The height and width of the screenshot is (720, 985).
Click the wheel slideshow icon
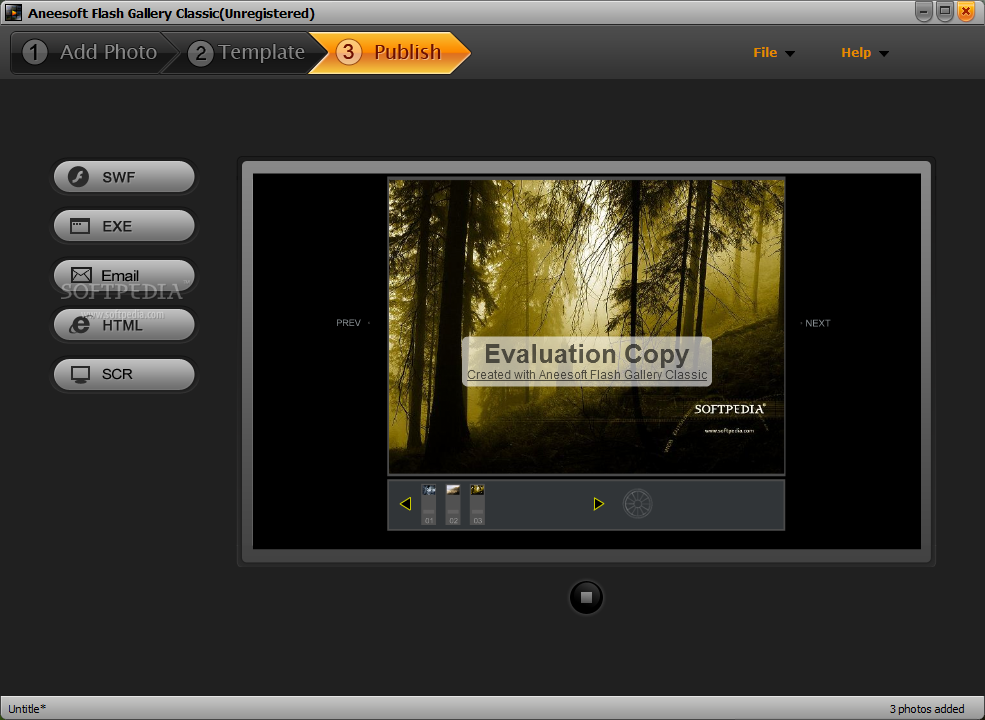click(637, 504)
